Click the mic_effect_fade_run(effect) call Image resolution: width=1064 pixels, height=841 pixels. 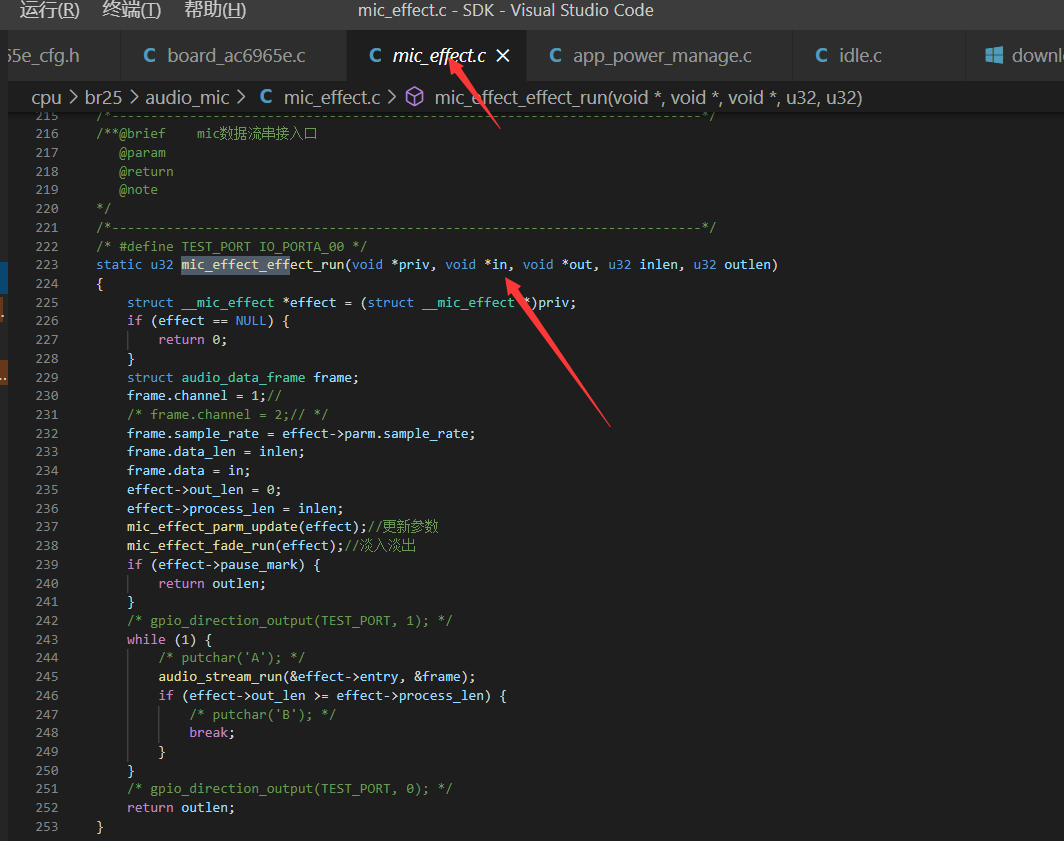(x=235, y=546)
